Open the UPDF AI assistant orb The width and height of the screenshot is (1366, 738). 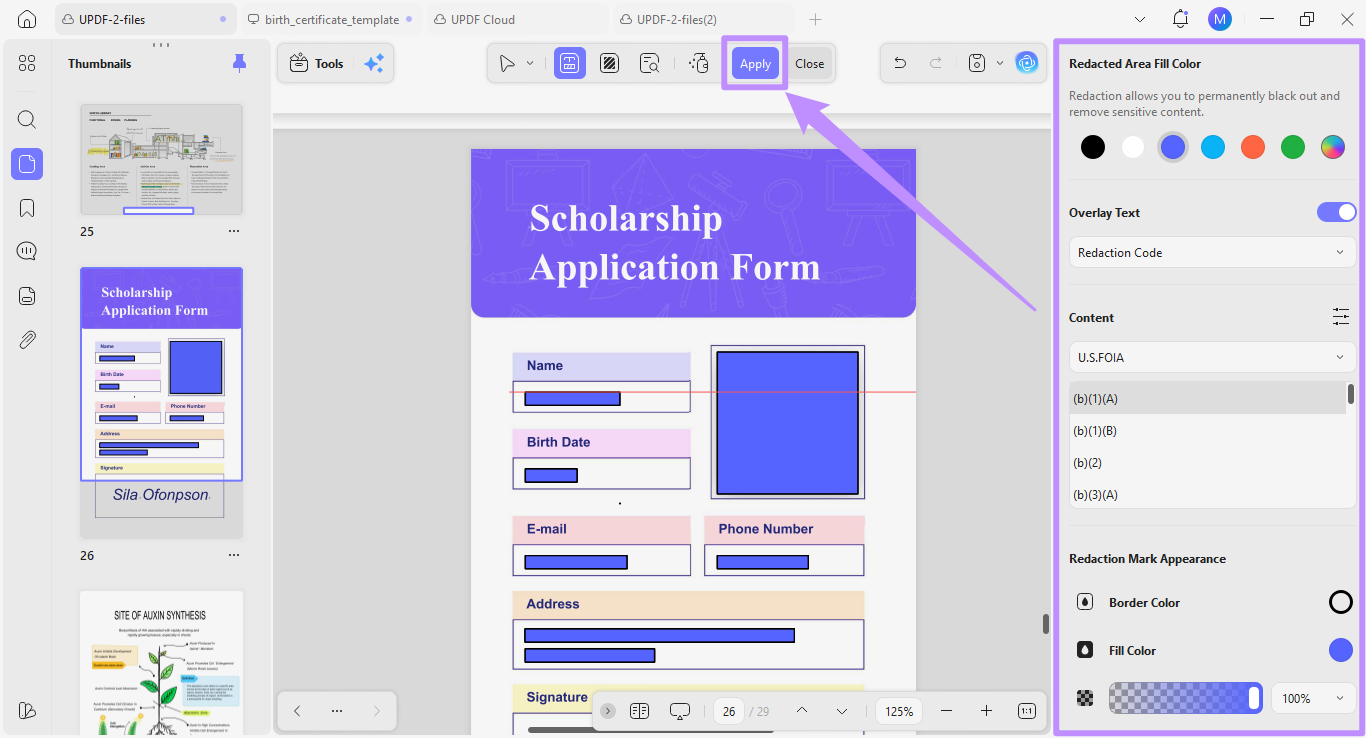(1027, 63)
